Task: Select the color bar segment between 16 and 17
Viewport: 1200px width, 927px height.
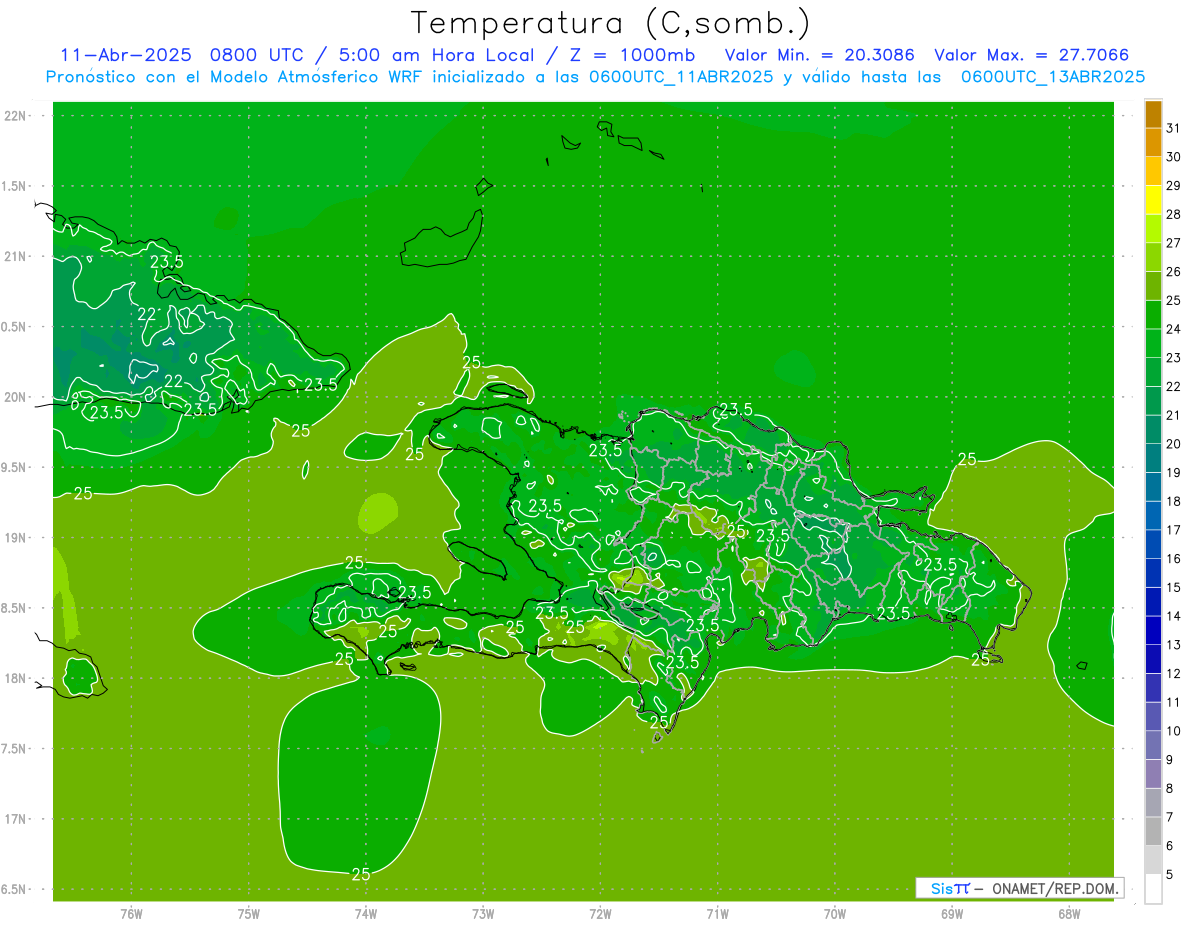Action: [x=1153, y=544]
